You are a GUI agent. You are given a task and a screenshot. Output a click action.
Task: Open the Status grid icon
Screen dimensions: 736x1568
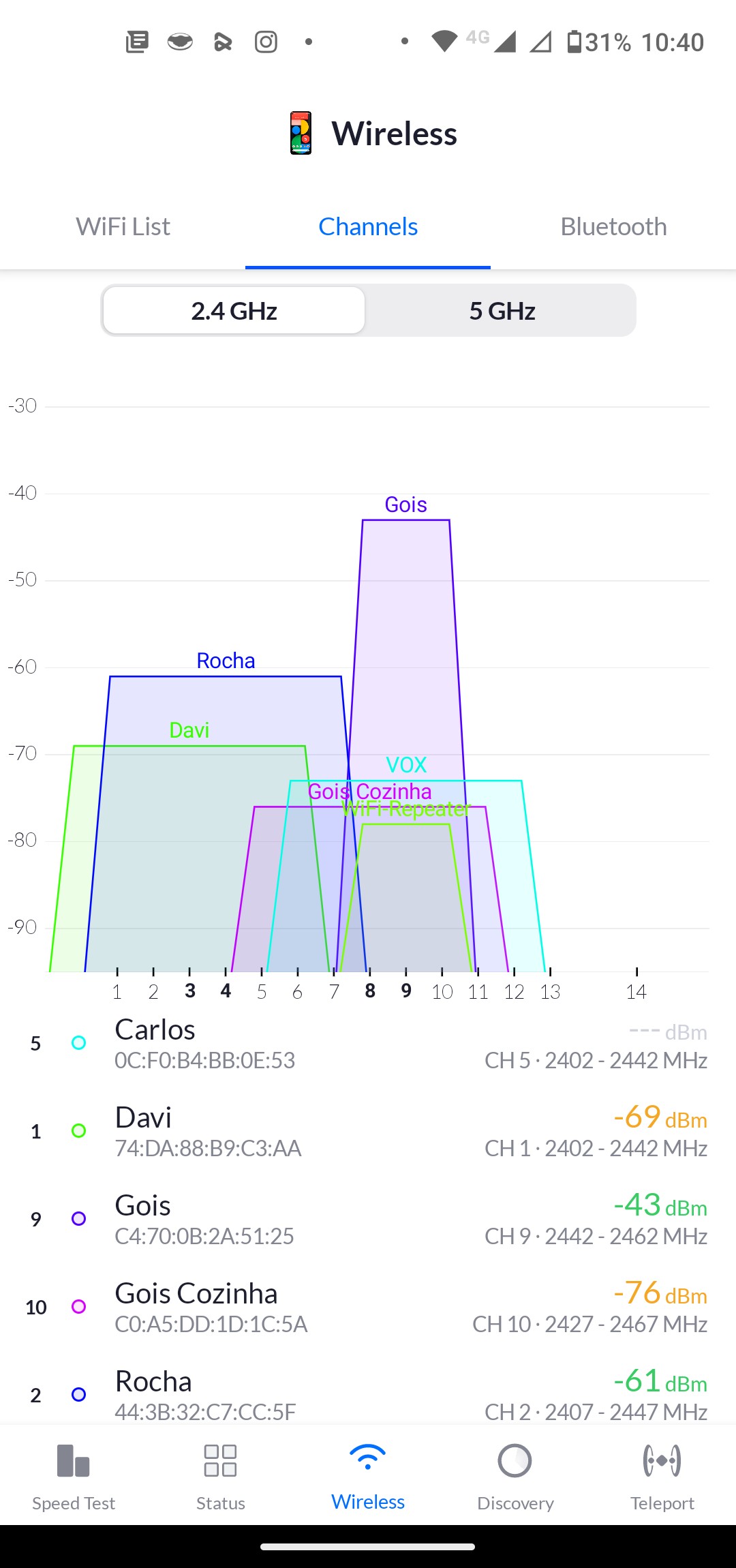[220, 1461]
